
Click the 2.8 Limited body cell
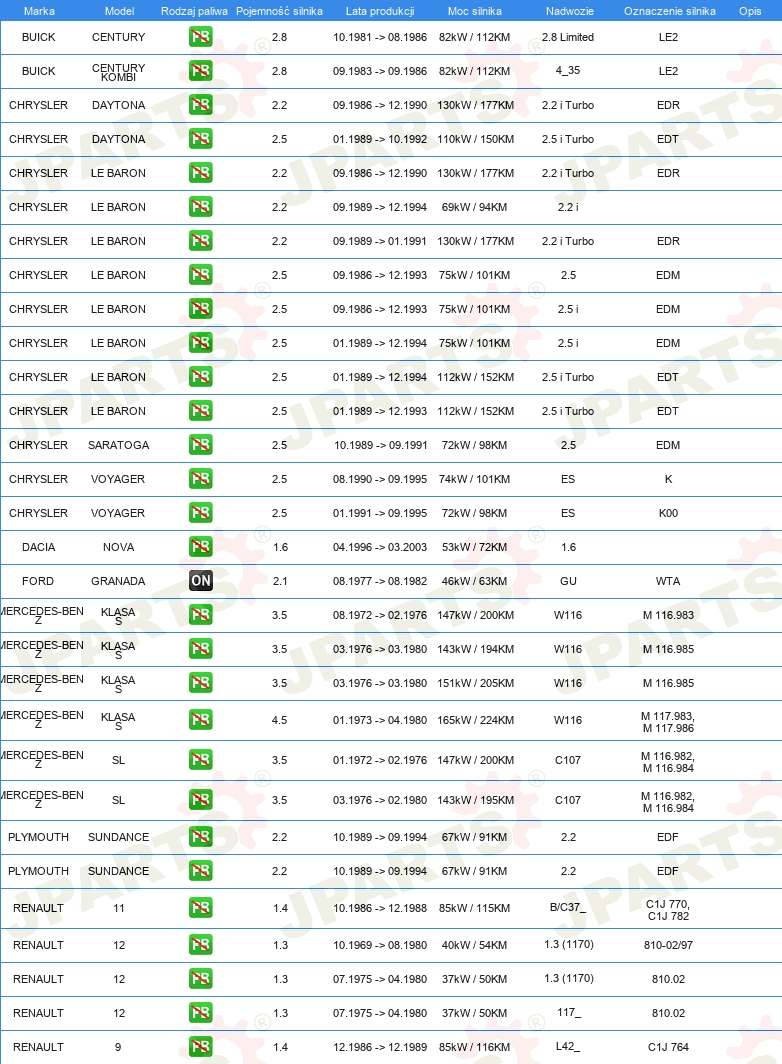(x=567, y=37)
